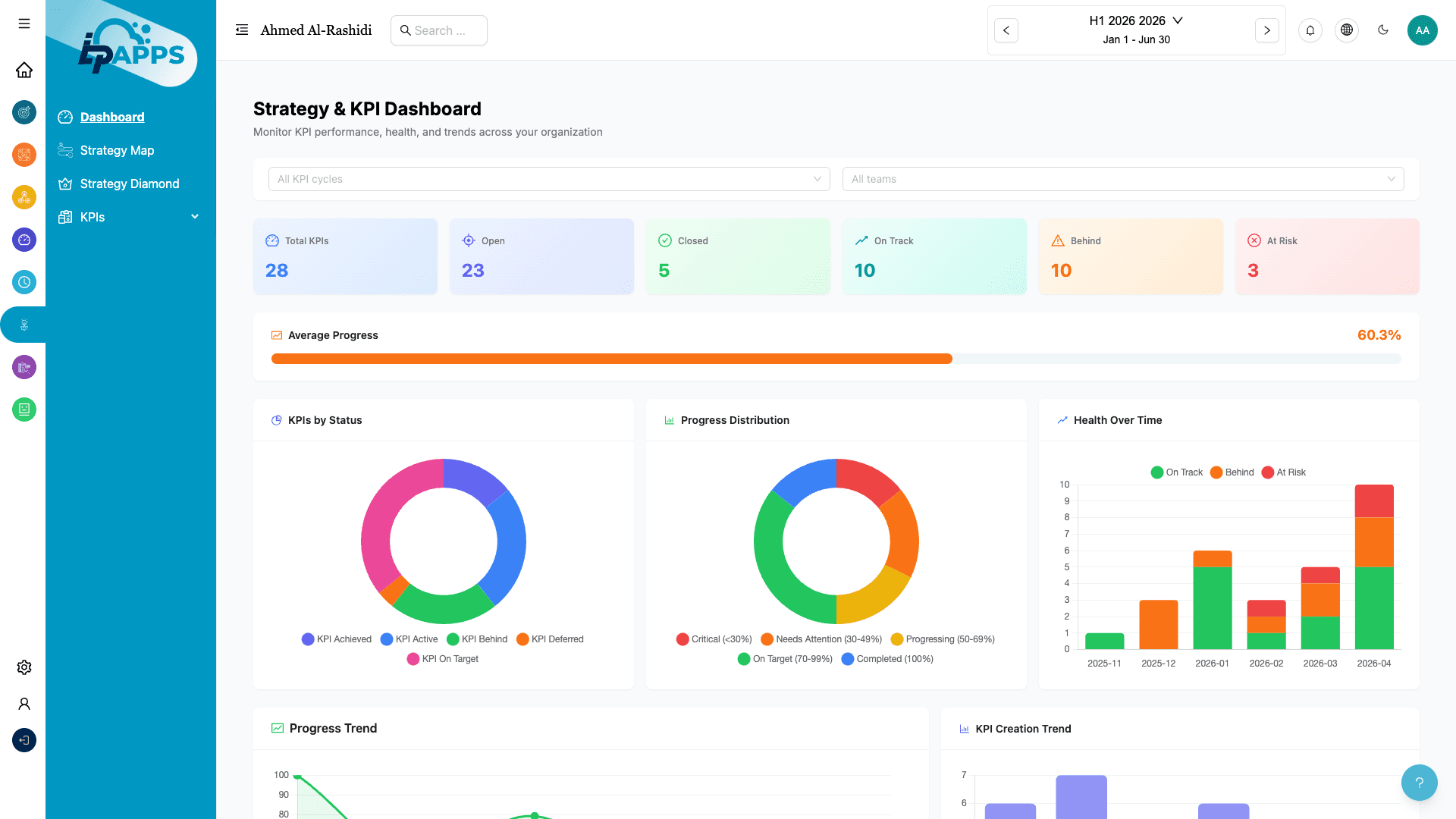The image size is (1456, 819).
Task: Select the target/goals app icon
Action: pyautogui.click(x=24, y=111)
